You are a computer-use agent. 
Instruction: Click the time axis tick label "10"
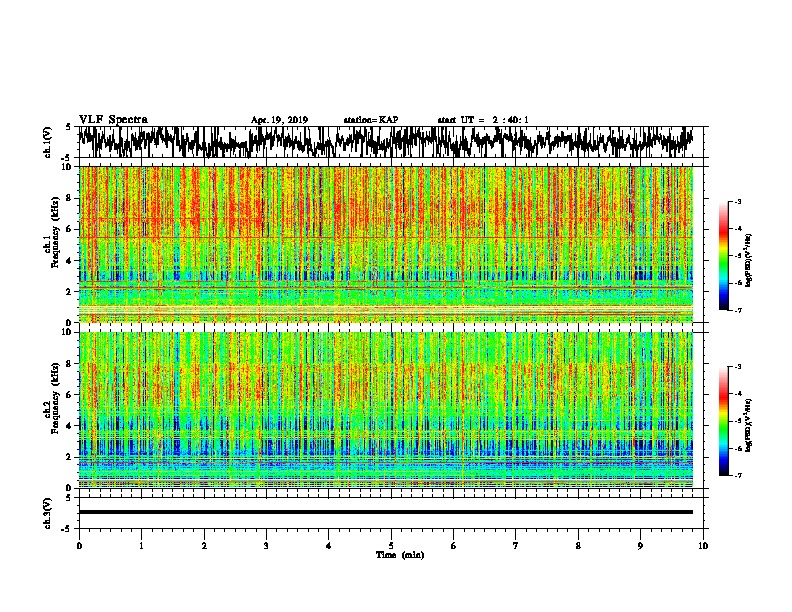703,546
